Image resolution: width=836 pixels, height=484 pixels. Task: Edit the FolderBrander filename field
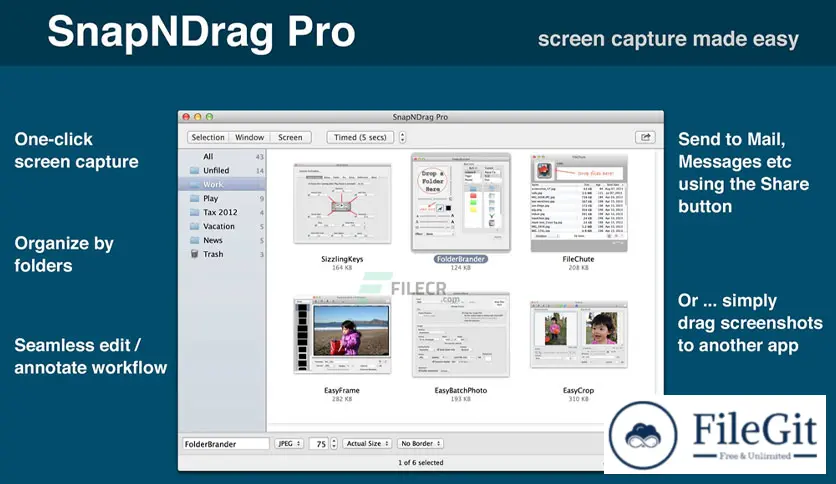[x=226, y=443]
